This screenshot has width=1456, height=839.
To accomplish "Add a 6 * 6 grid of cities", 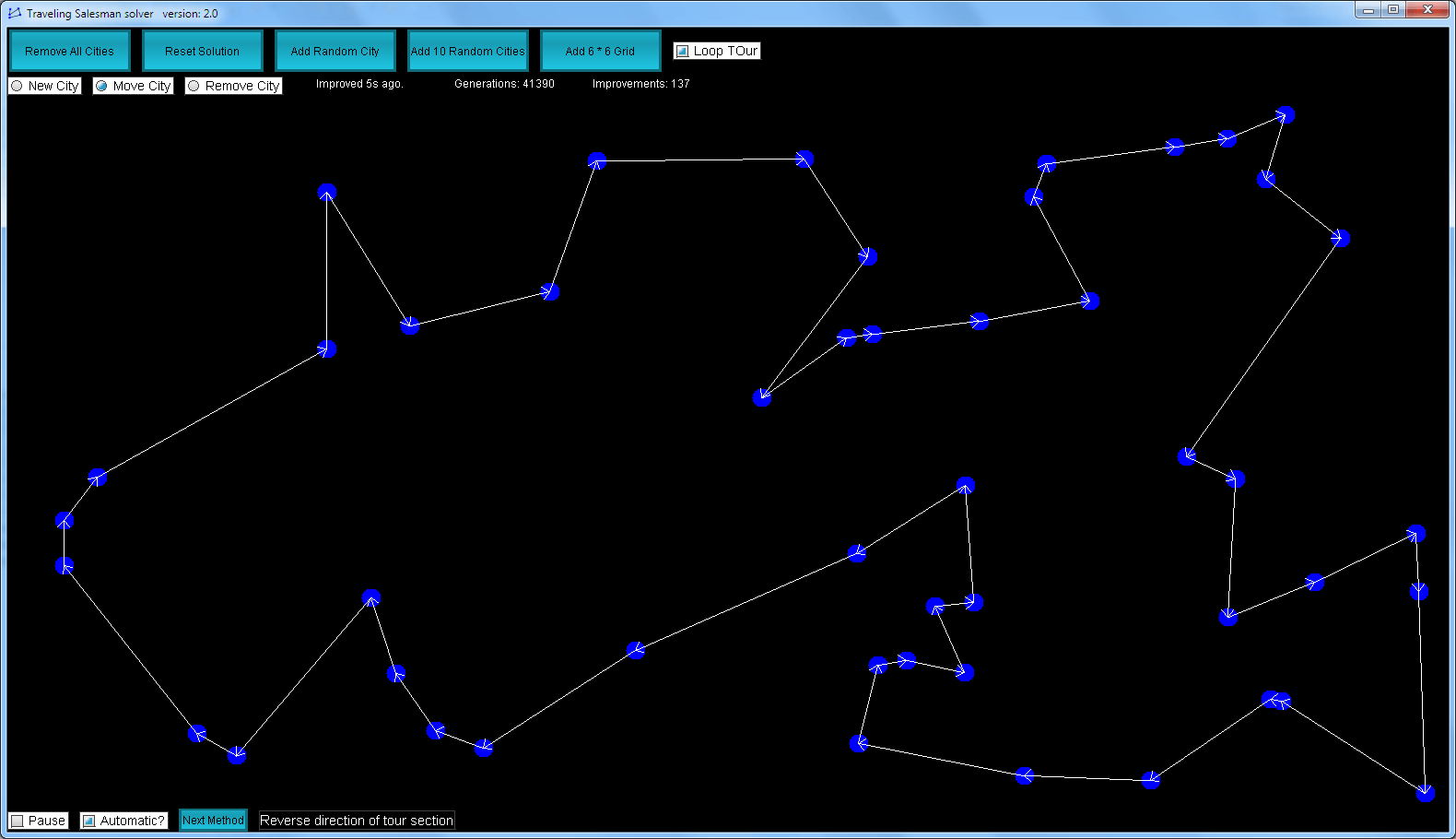I will pos(600,51).
